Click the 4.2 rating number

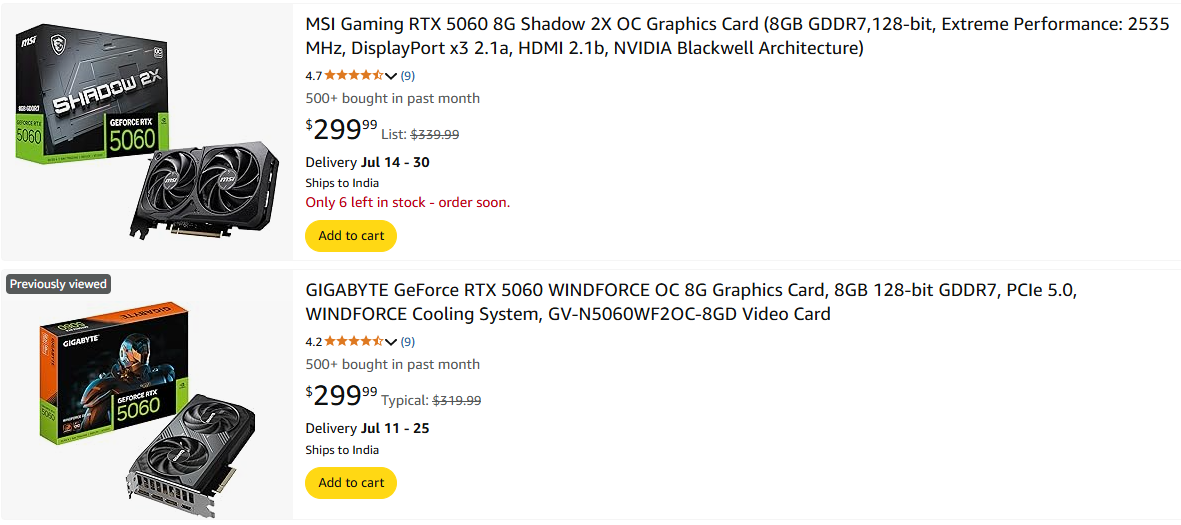pos(313,341)
